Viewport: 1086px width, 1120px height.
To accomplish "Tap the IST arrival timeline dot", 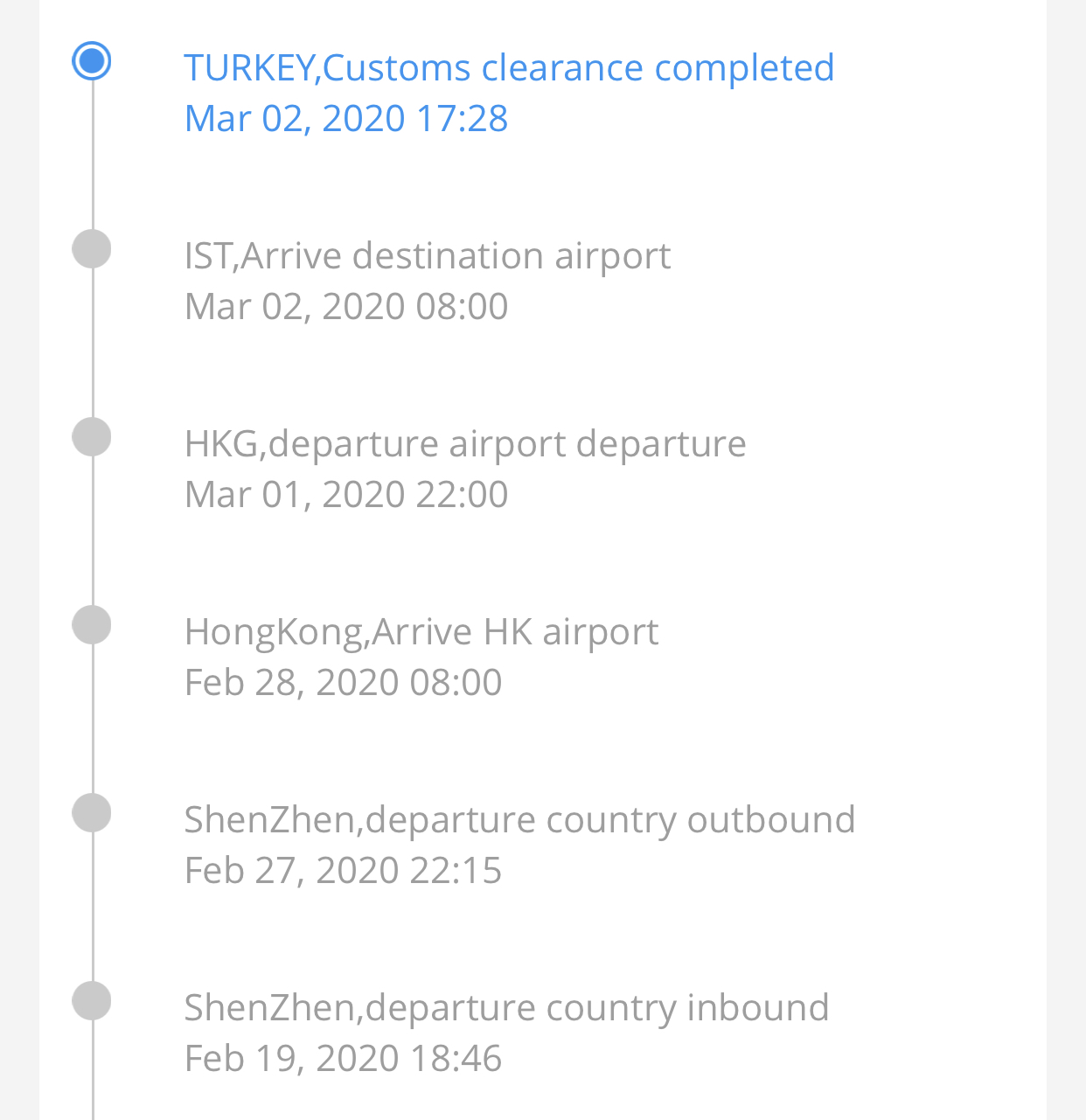I will [92, 249].
